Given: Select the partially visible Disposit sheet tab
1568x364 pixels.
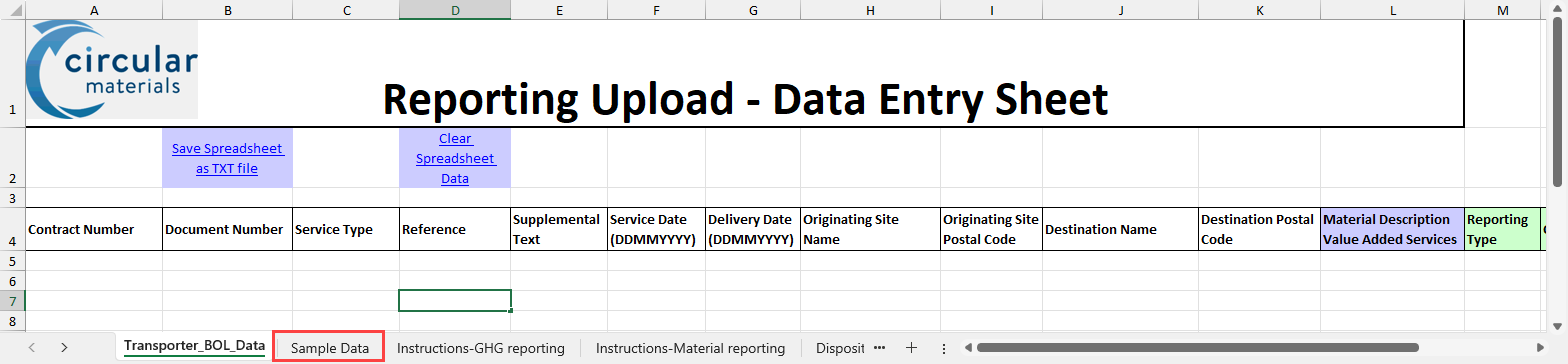Looking at the screenshot, I should [x=840, y=348].
